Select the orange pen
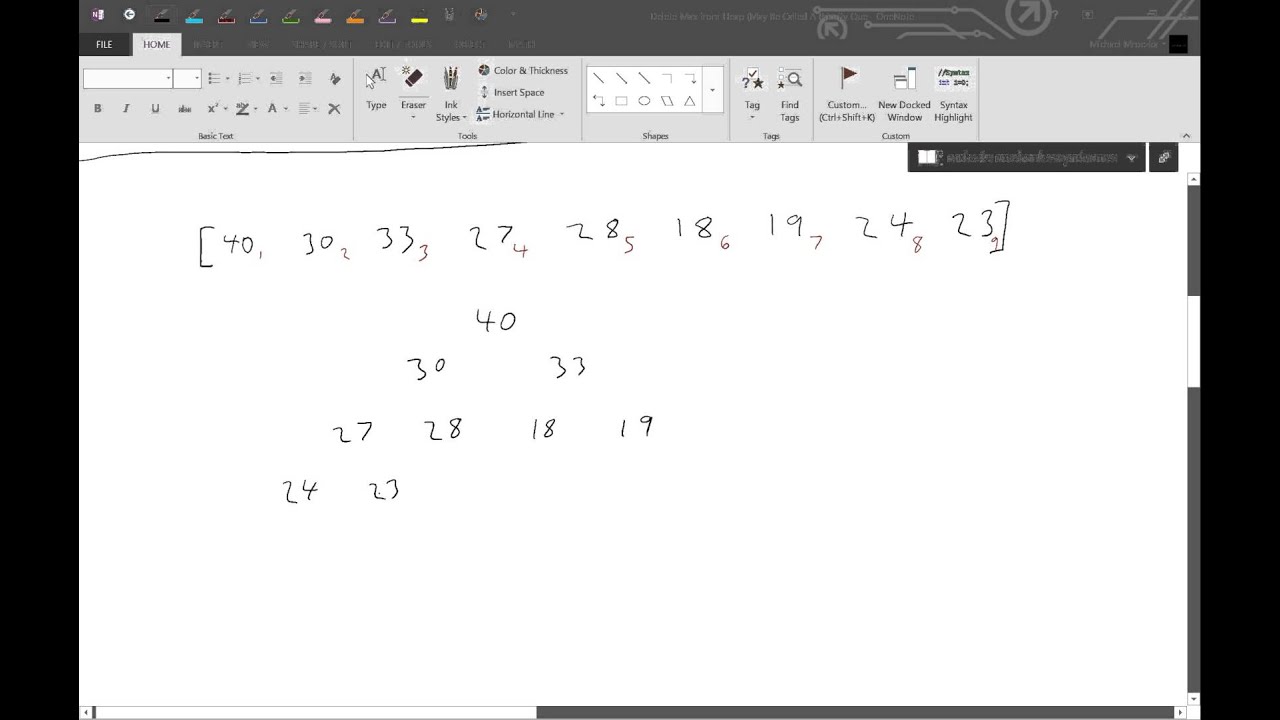The width and height of the screenshot is (1280, 720). point(355,15)
